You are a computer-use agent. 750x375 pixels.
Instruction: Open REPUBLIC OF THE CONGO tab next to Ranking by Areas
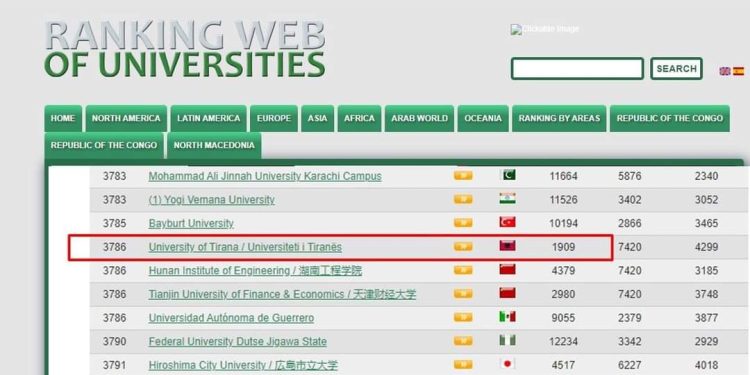pos(670,118)
